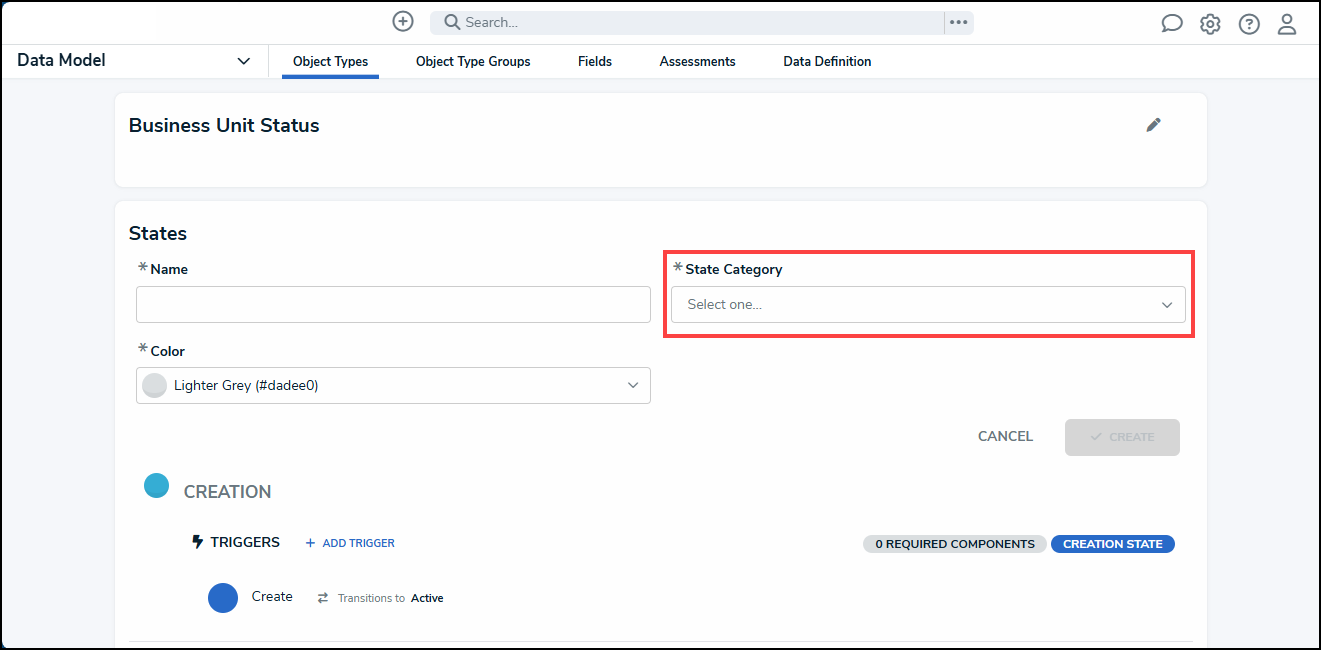Open the help question mark icon

(x=1249, y=24)
